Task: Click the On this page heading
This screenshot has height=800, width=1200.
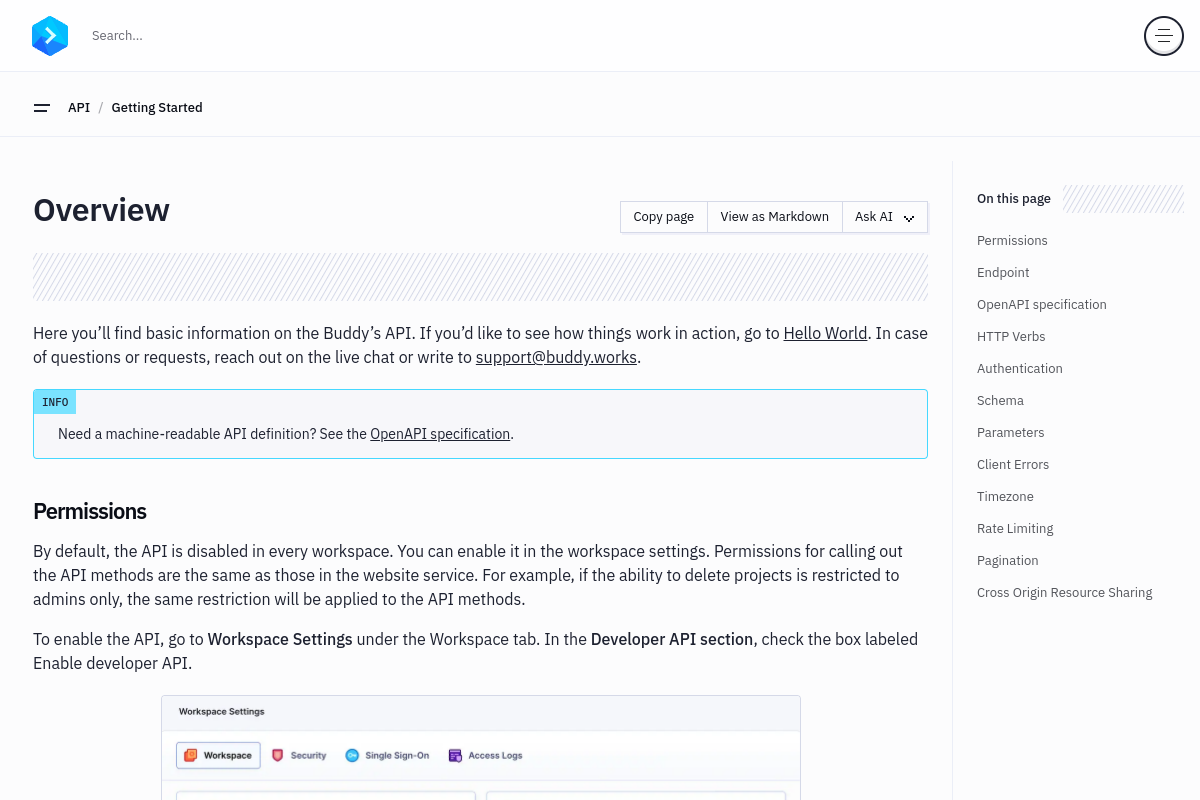Action: point(1014,199)
